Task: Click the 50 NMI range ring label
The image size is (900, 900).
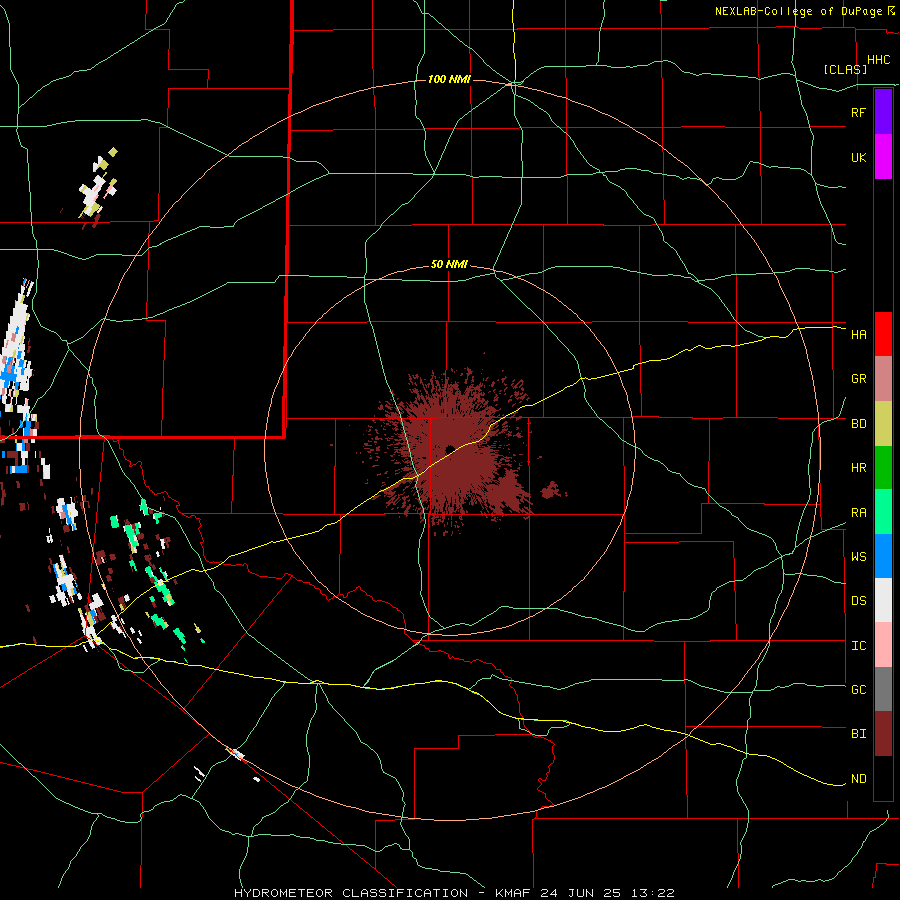Action: 449,264
